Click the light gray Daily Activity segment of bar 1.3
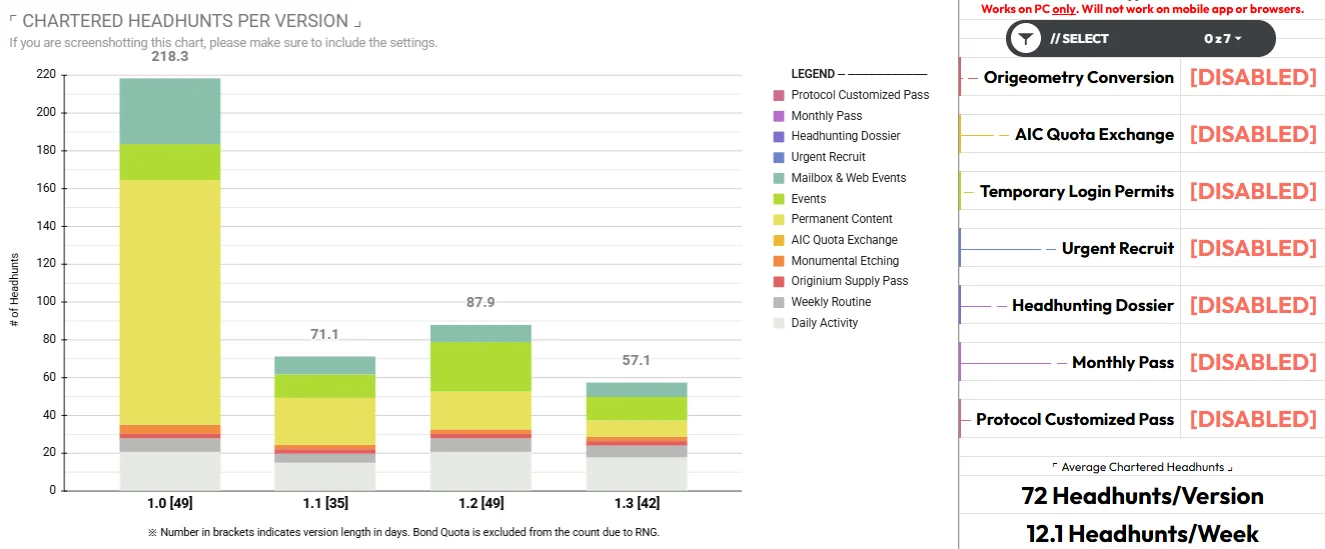1325x549 pixels. [636, 474]
